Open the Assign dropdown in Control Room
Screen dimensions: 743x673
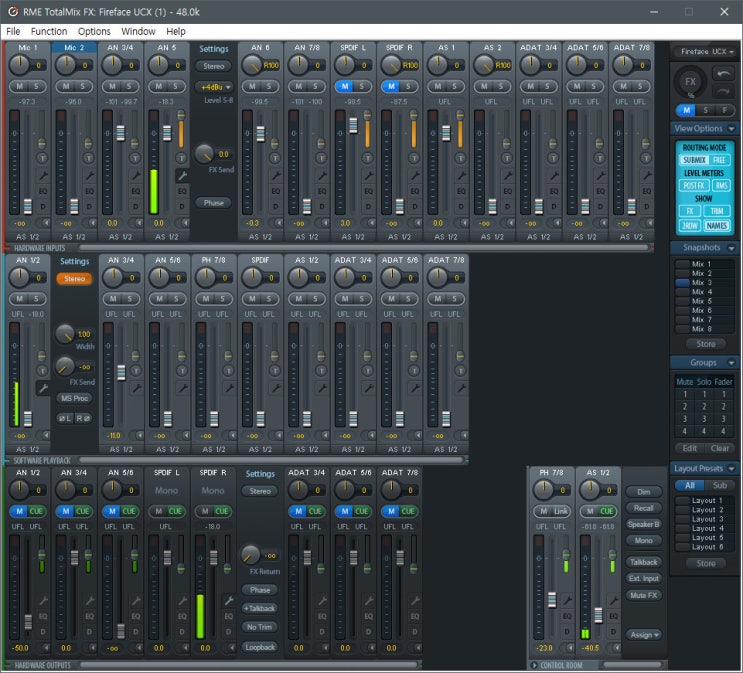(643, 635)
